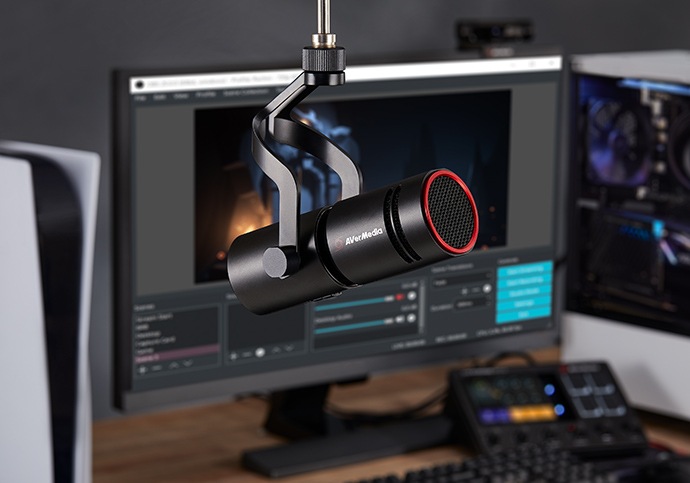Click the Start Recording button

[524, 281]
